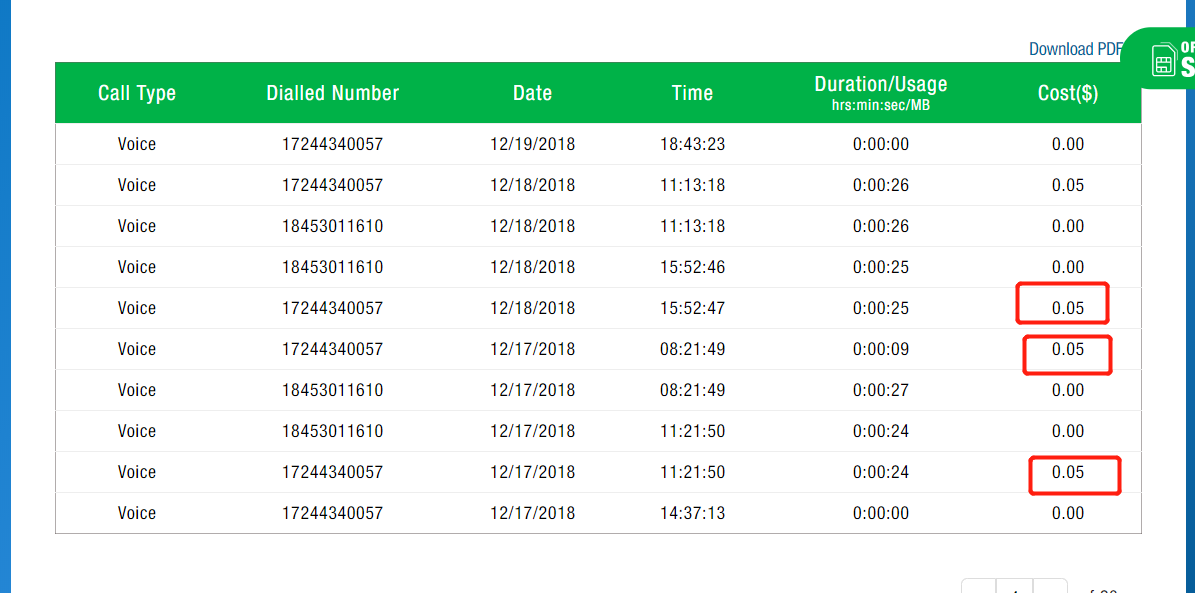
Task: Sort by the Call Type column header
Action: pos(137,93)
